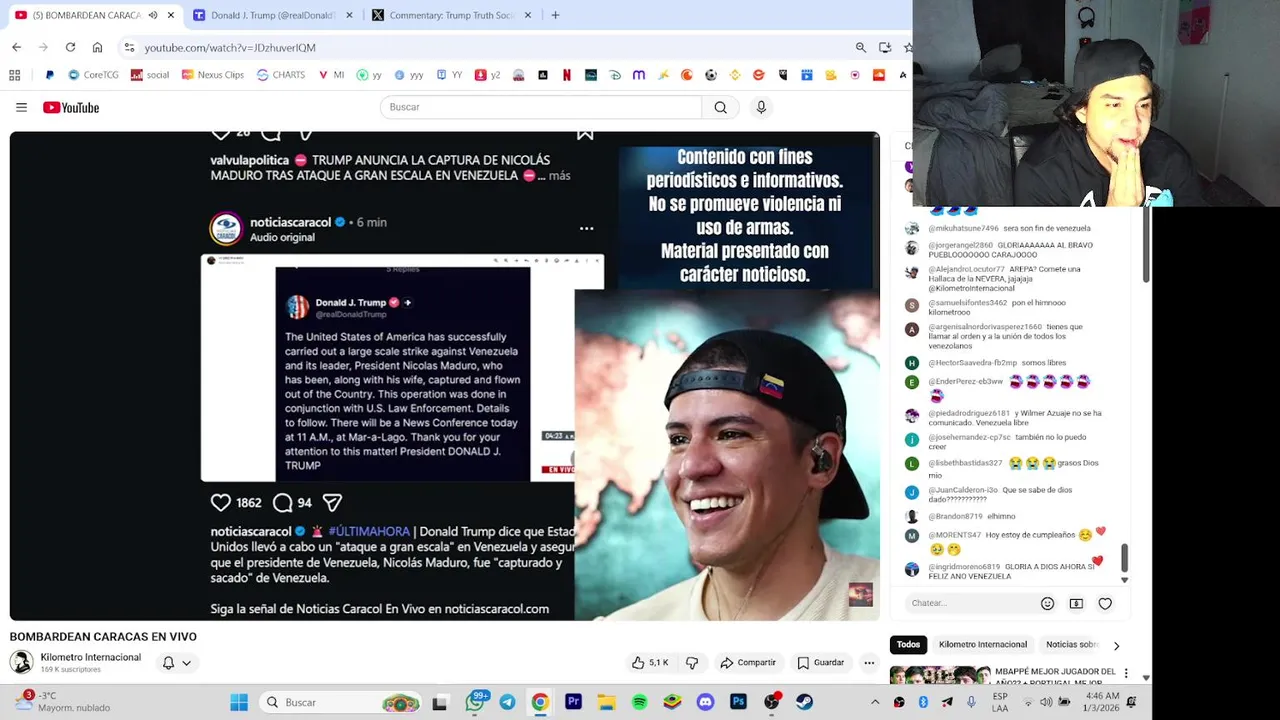Click the YouTube search magnifier button
This screenshot has width=1280, height=720.
pyautogui.click(x=720, y=107)
